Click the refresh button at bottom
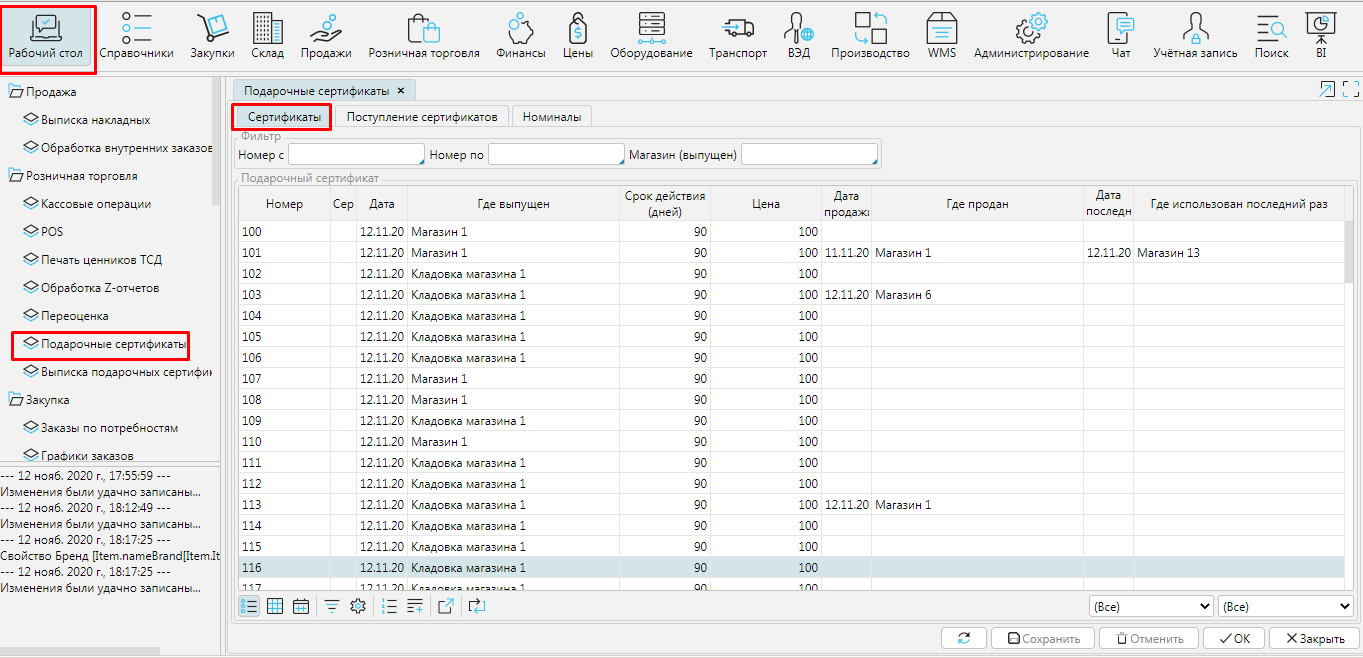This screenshot has width=1363, height=658. coord(964,638)
